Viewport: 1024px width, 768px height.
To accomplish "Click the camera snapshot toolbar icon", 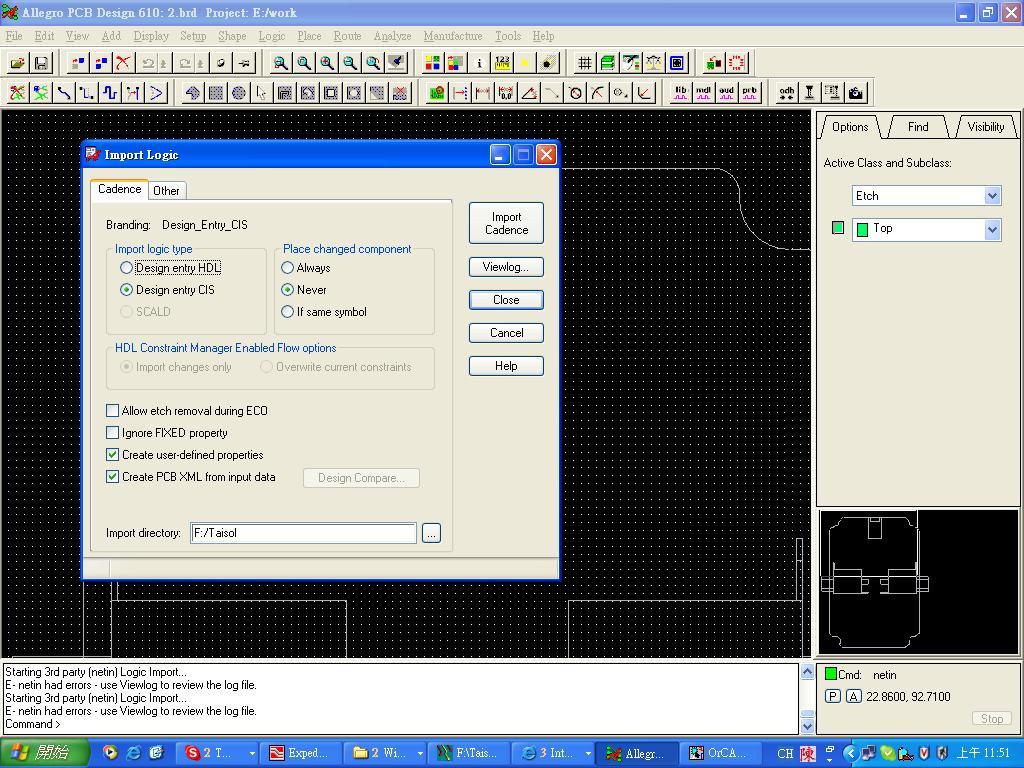I will point(856,93).
